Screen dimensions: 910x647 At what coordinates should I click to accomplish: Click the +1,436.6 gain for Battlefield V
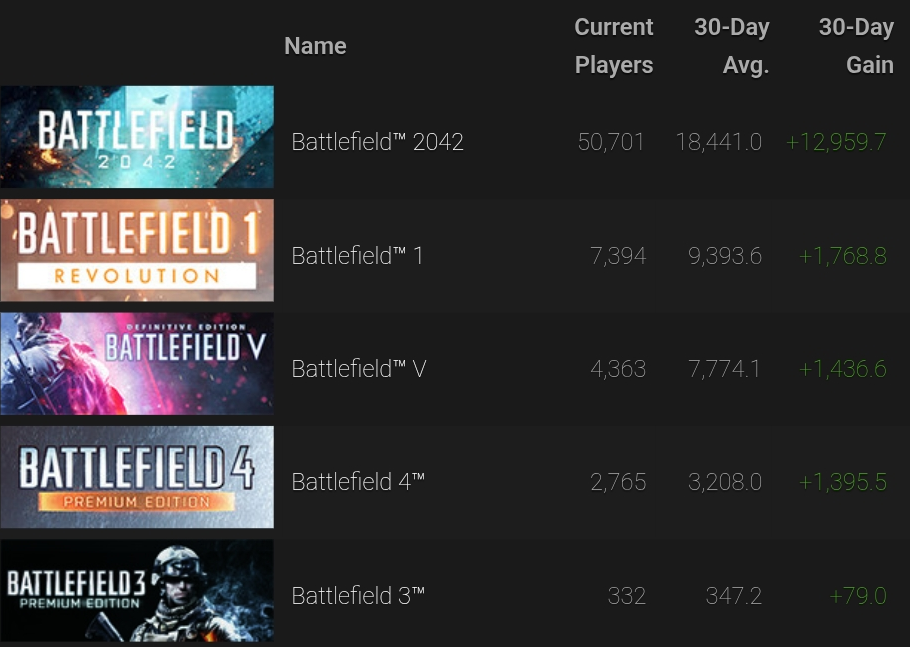tap(842, 369)
